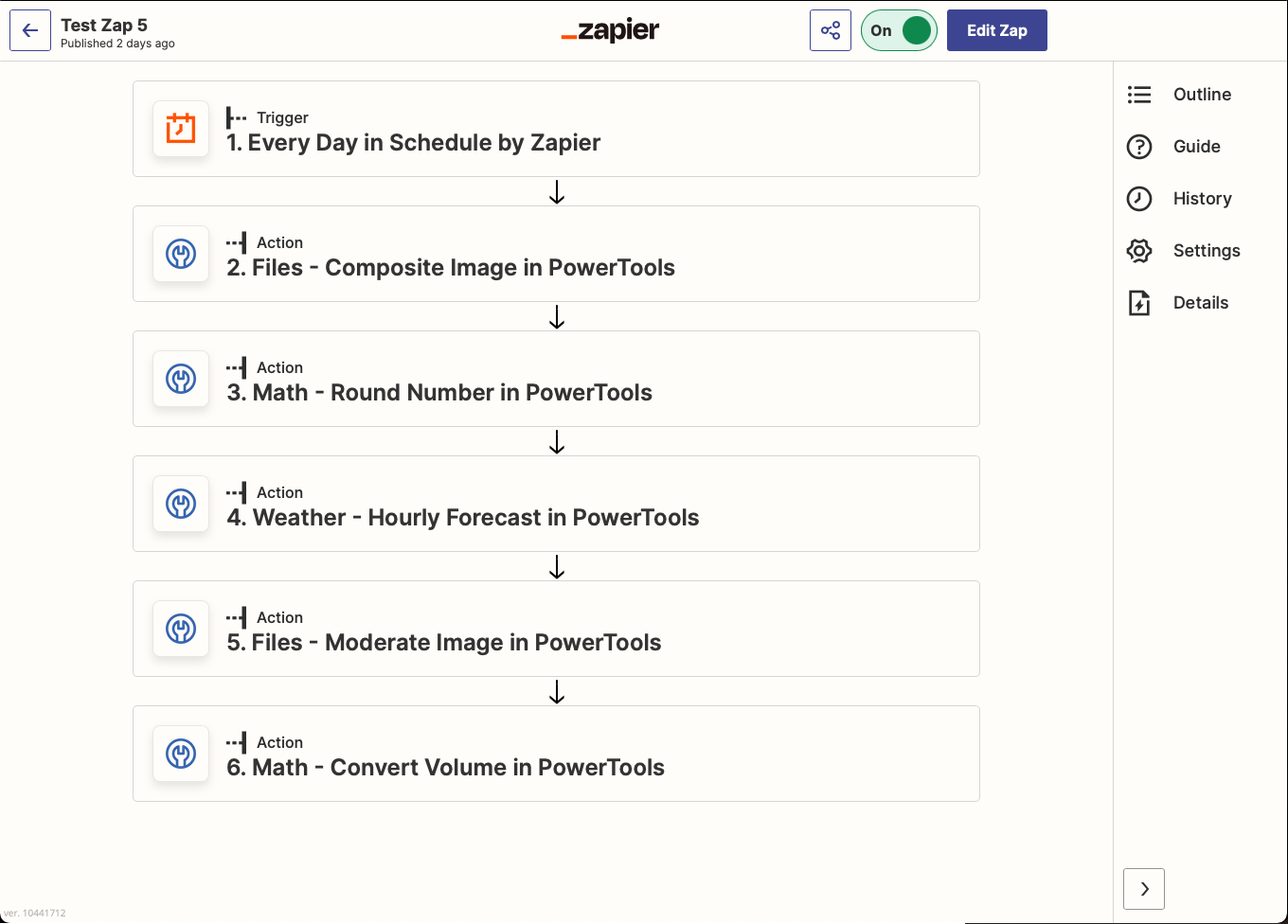Click the PowerTools icon on Composite Image step
The image size is (1288, 924).
tap(180, 254)
